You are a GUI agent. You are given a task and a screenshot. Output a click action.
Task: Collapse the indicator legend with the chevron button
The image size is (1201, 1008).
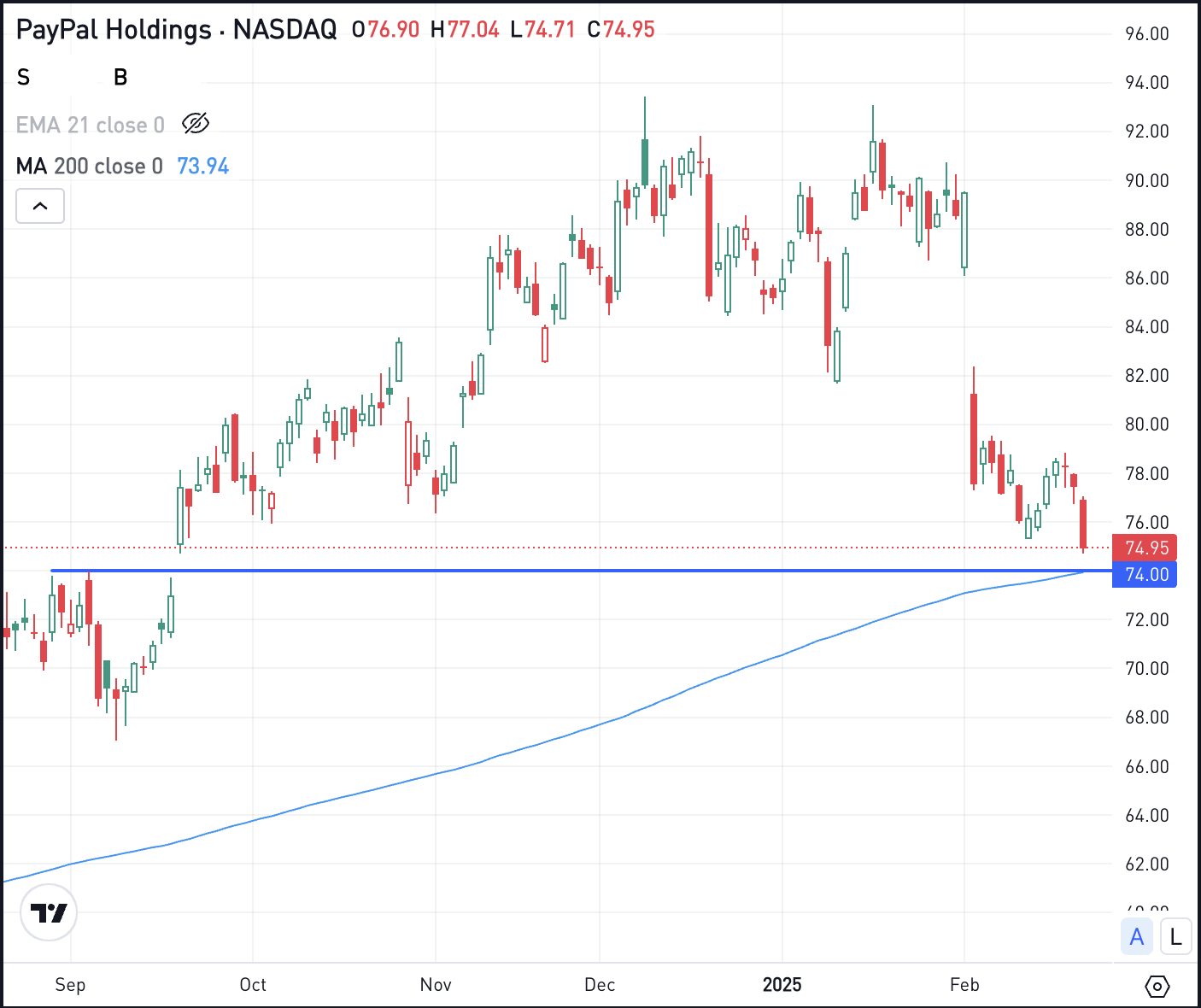(40, 206)
